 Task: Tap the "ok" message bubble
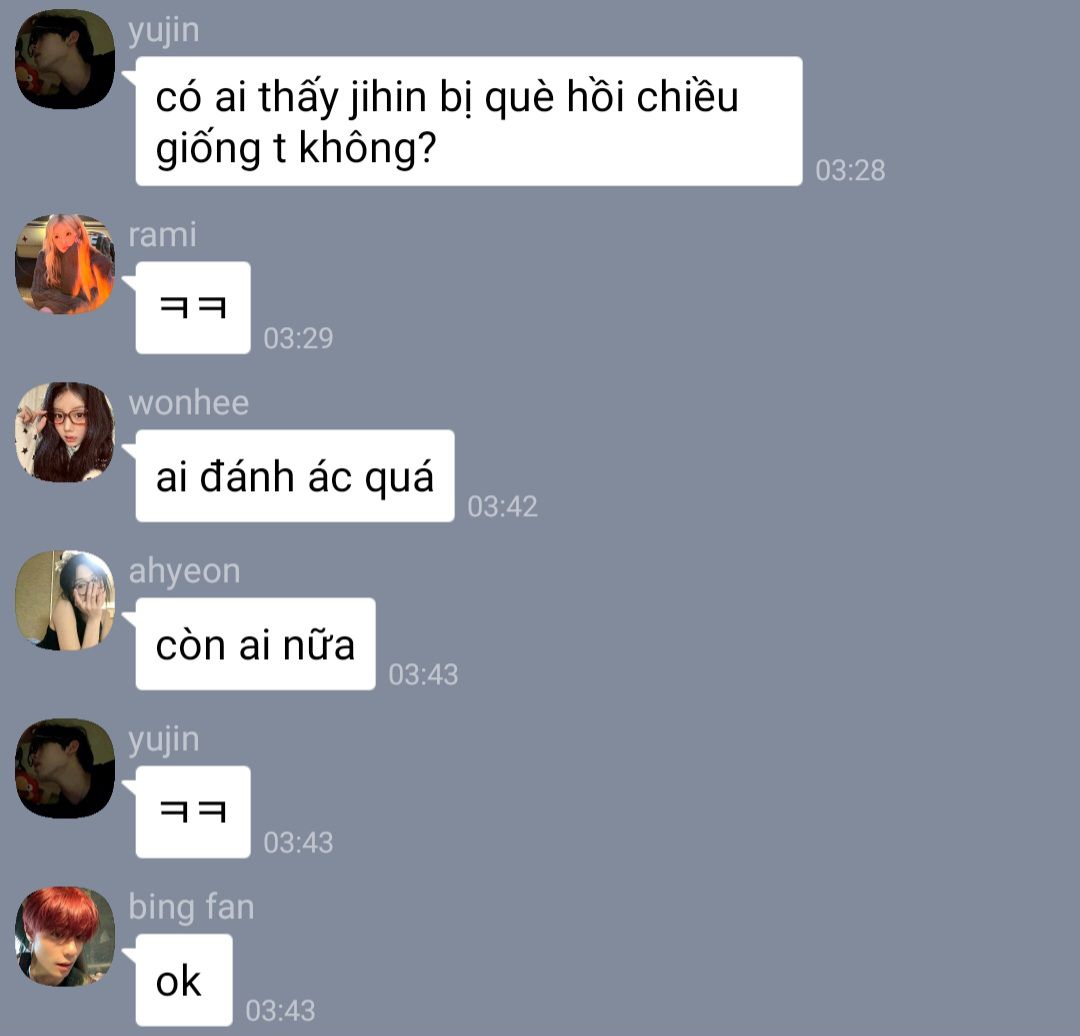[184, 980]
